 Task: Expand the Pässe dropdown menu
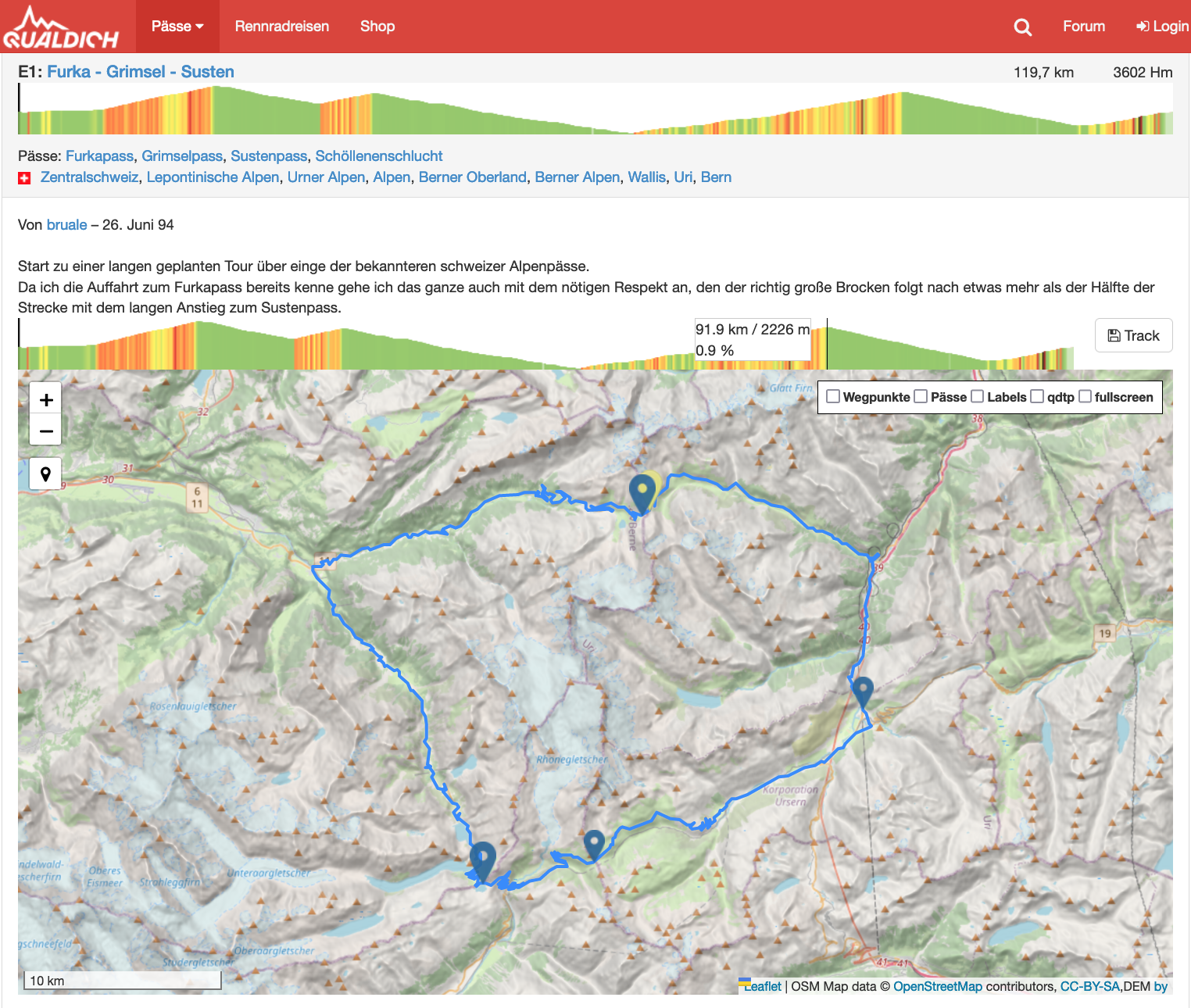point(177,27)
